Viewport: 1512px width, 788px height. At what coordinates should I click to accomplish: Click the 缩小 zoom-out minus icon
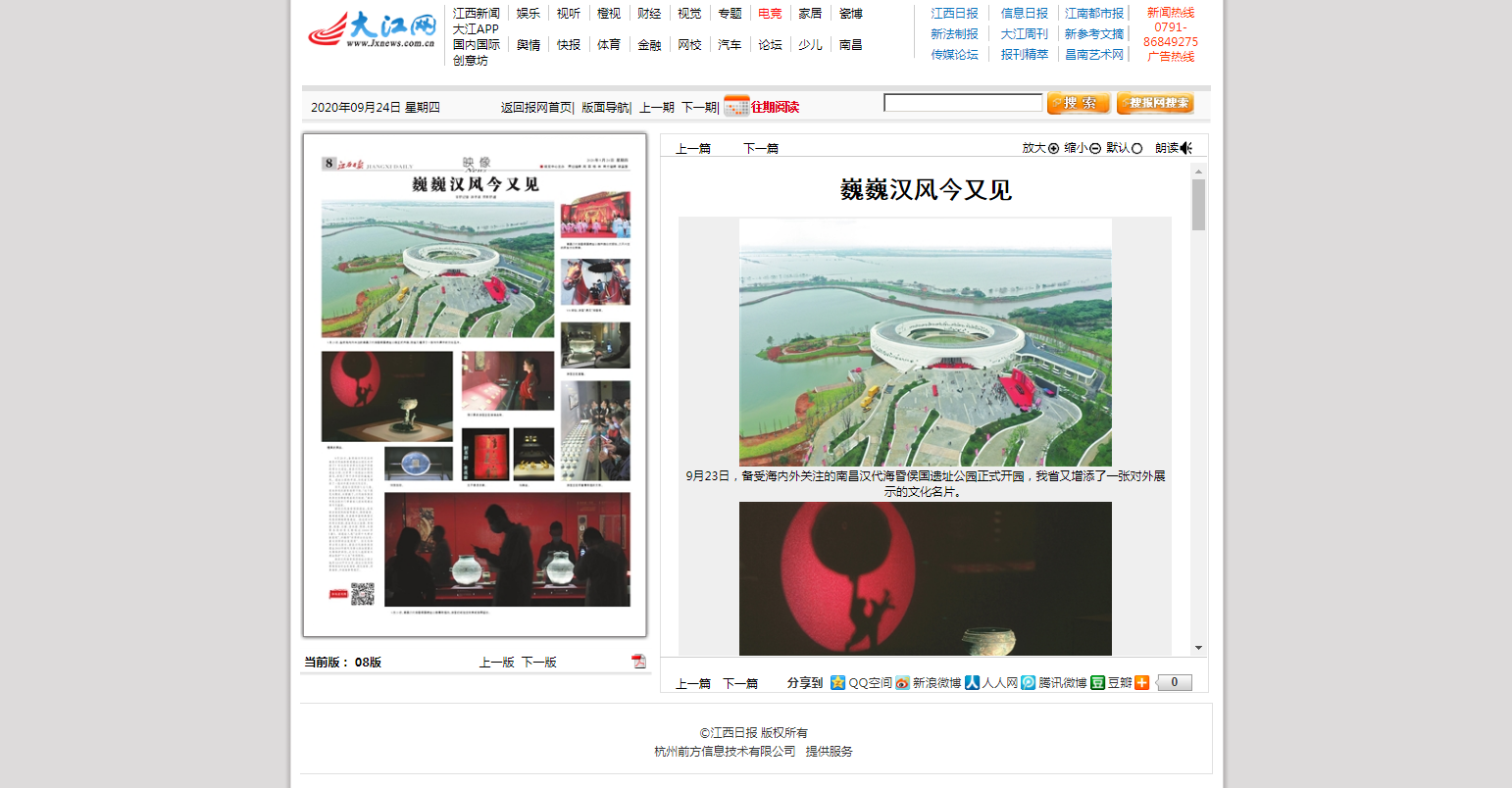[1095, 148]
